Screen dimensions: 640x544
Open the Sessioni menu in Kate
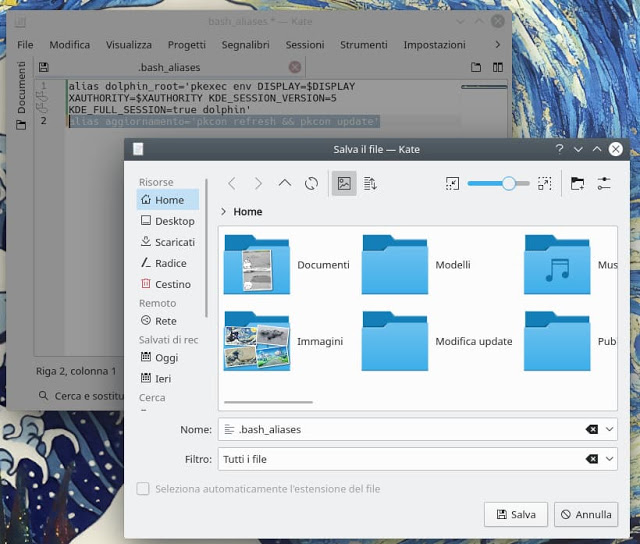(x=305, y=44)
